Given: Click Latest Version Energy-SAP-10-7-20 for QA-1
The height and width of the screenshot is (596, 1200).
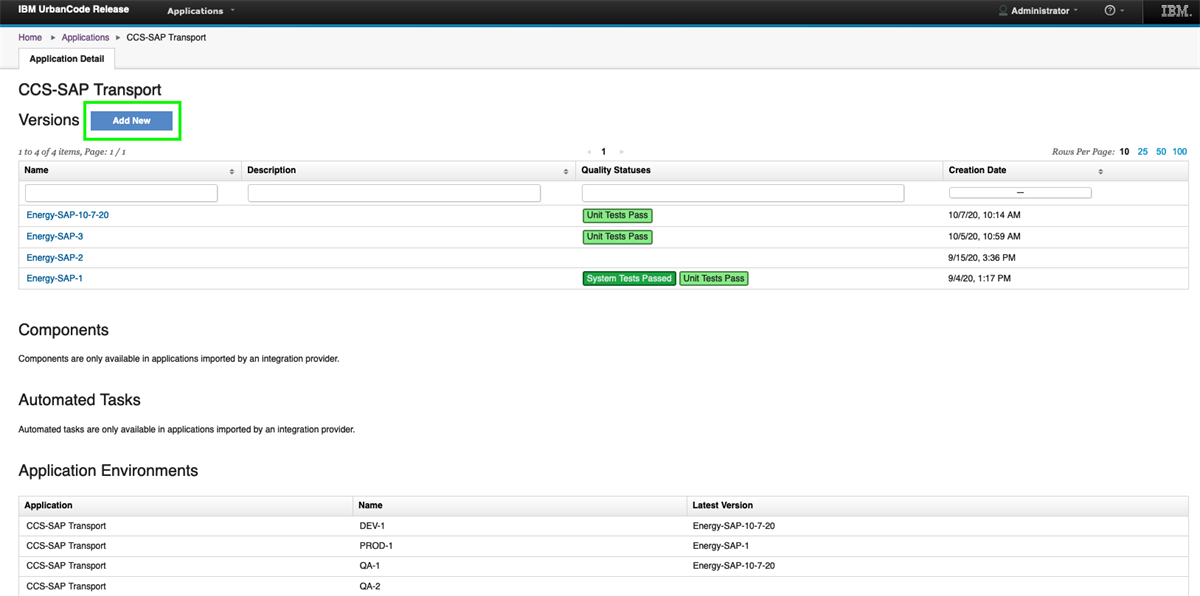Looking at the screenshot, I should click(733, 566).
